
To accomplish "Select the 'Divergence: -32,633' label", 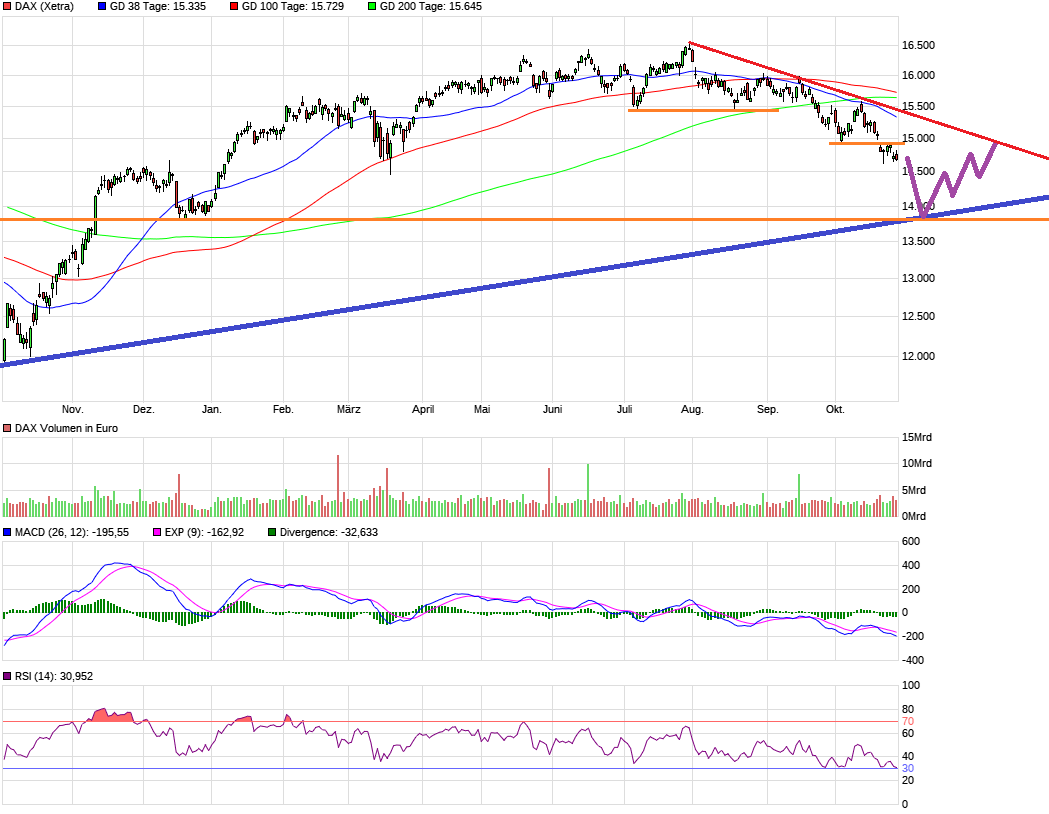I will 328,532.
